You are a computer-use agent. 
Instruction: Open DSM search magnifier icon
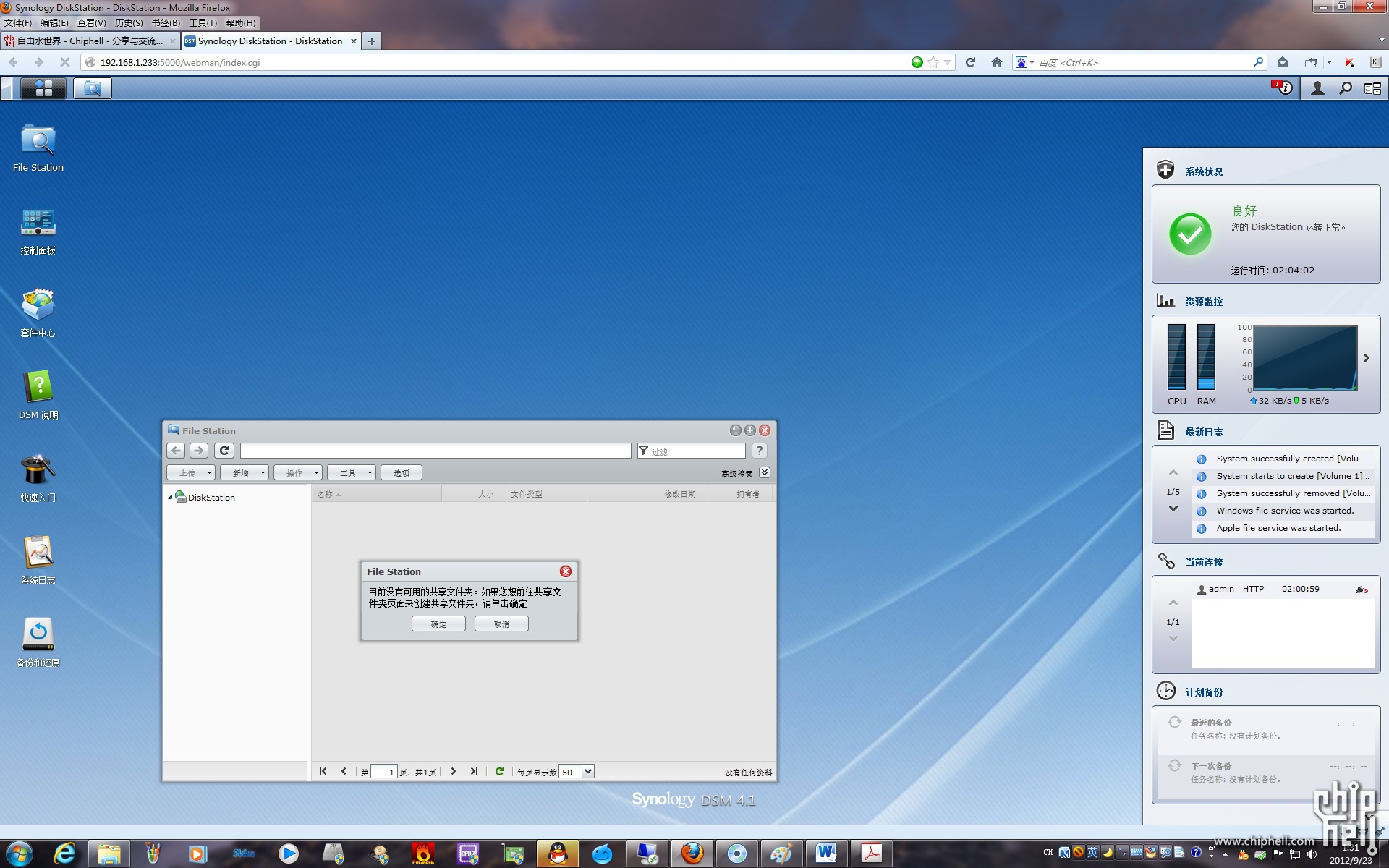(x=1346, y=88)
